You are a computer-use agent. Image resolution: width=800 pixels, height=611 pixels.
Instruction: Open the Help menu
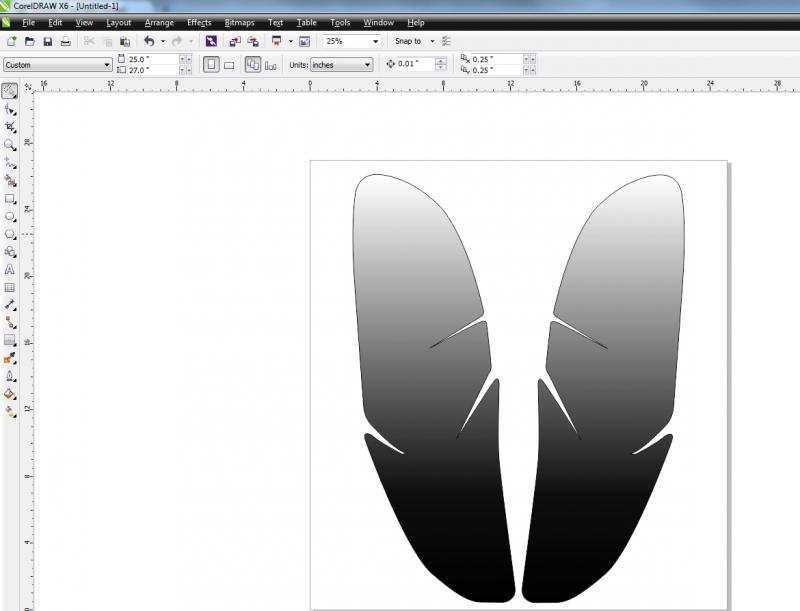(416, 22)
